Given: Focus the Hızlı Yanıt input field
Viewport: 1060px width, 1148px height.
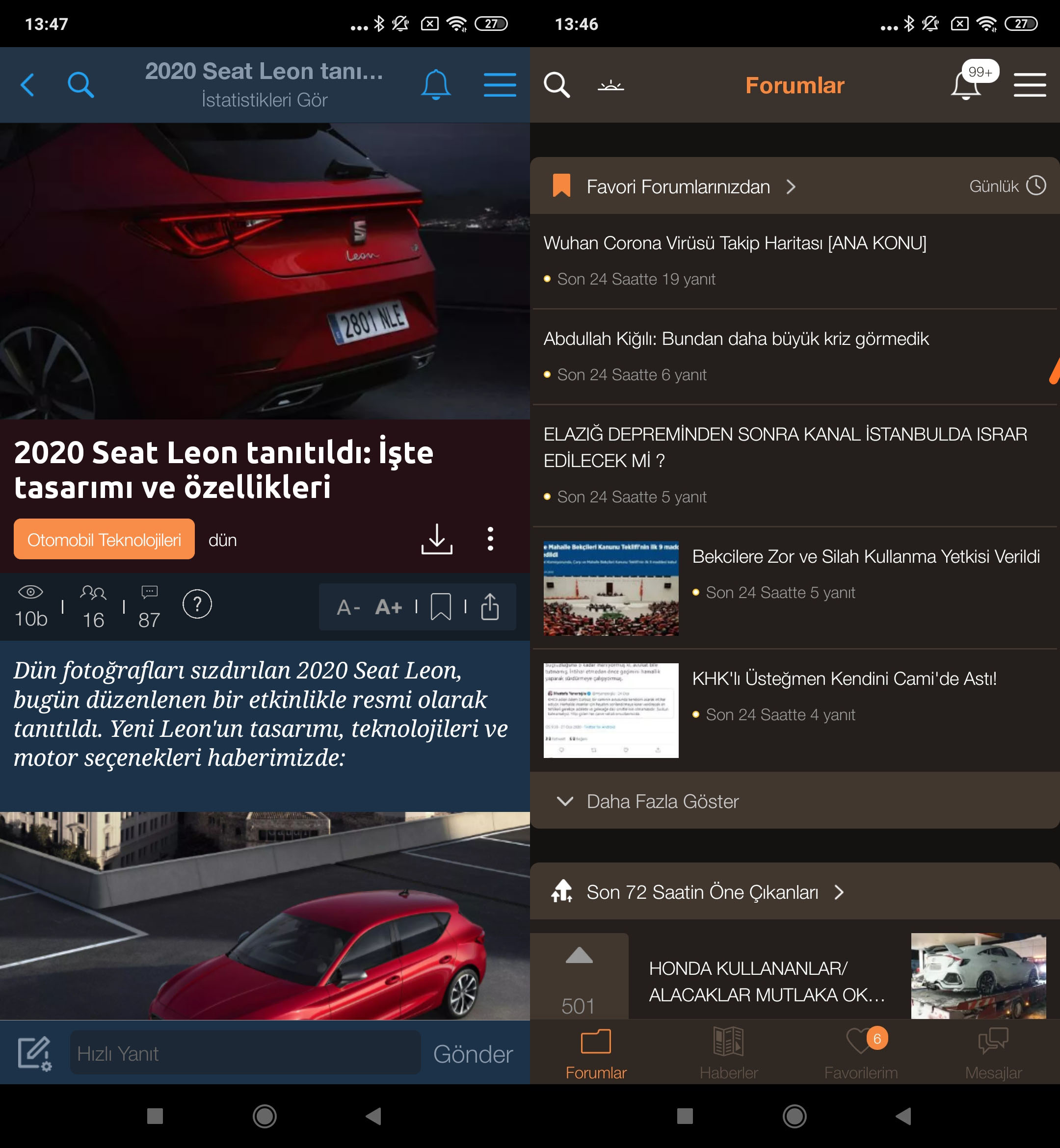Looking at the screenshot, I should [245, 1053].
